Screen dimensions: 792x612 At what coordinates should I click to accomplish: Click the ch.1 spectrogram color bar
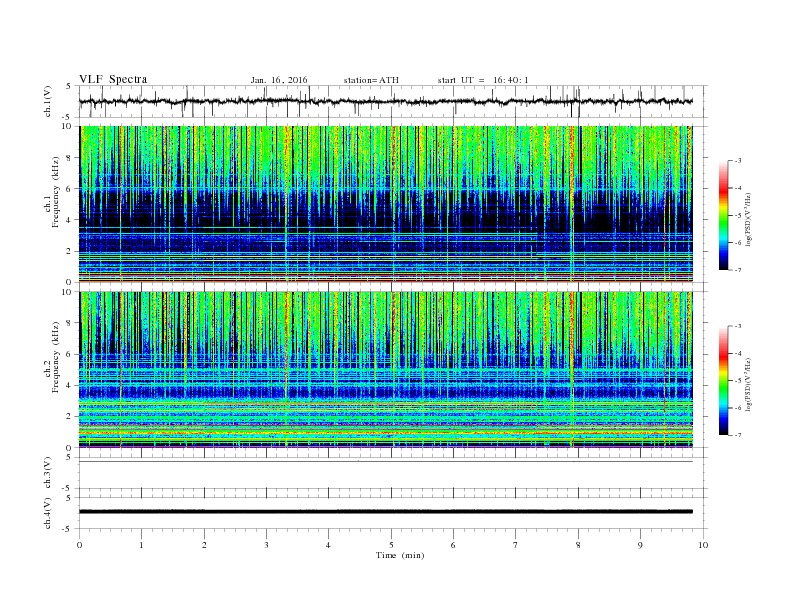coord(724,215)
